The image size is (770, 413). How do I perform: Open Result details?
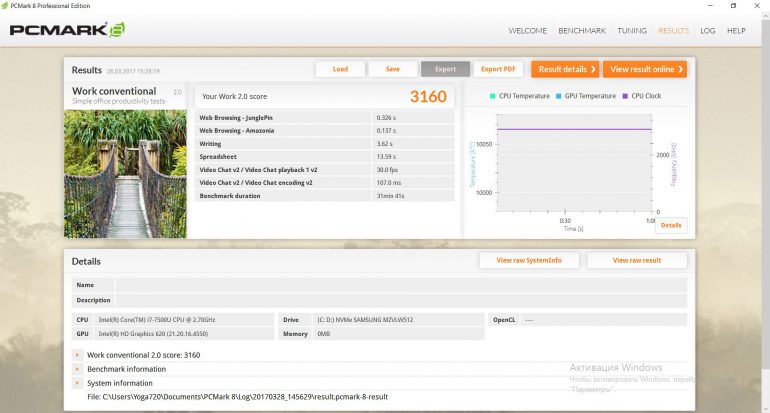click(565, 69)
